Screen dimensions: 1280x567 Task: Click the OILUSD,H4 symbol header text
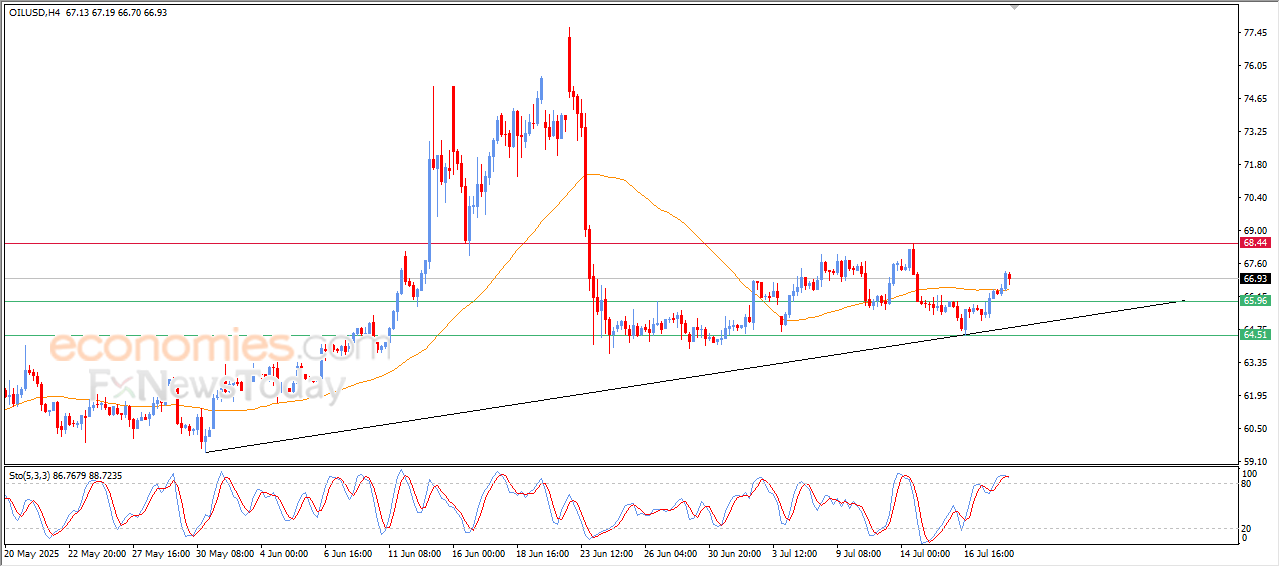pyautogui.click(x=34, y=12)
